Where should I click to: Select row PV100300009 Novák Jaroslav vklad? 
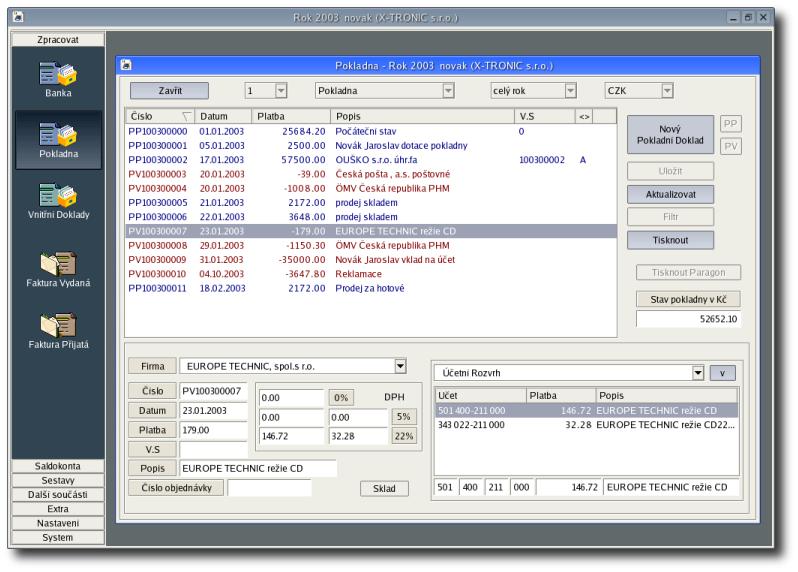[x=370, y=260]
